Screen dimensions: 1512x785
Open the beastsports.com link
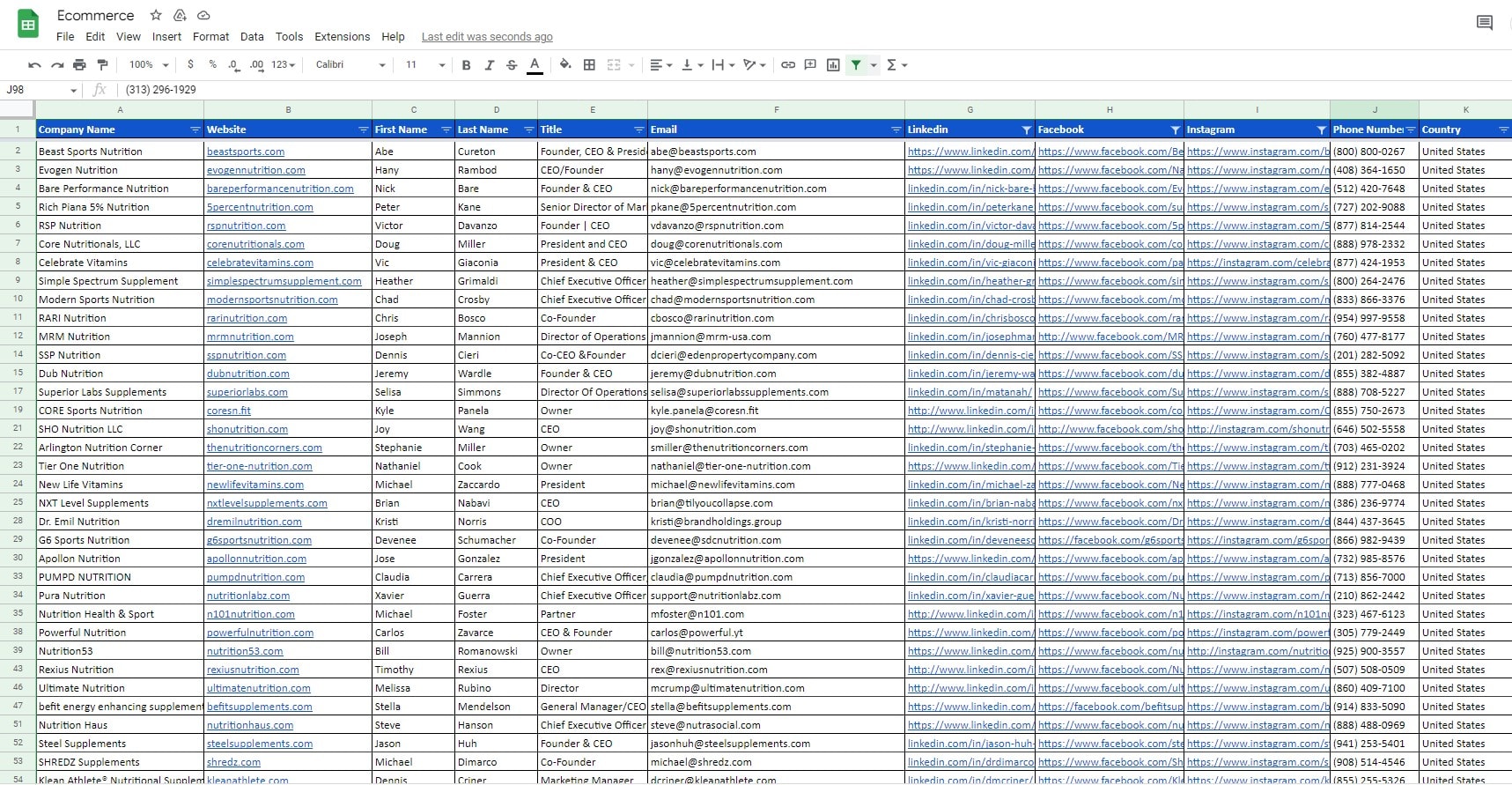click(x=246, y=152)
